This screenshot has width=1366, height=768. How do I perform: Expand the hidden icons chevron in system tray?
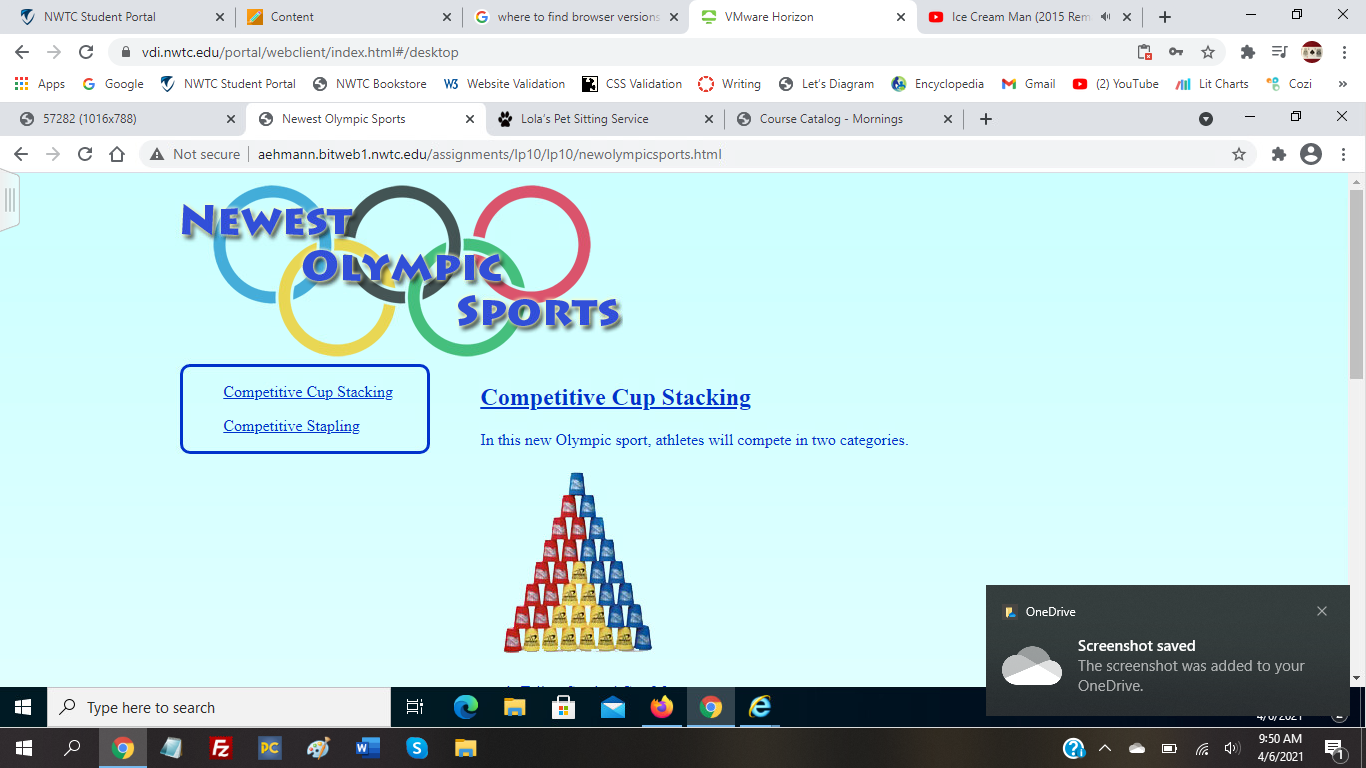pyautogui.click(x=1104, y=747)
